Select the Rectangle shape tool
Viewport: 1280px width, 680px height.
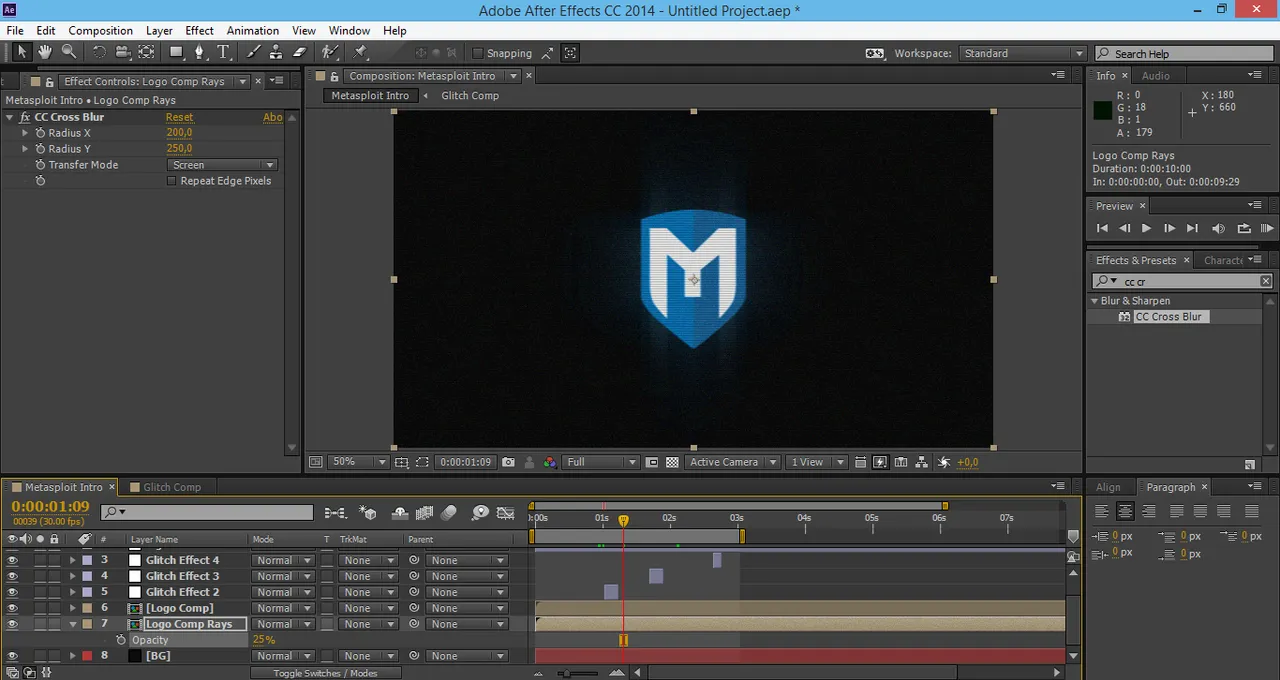click(176, 52)
